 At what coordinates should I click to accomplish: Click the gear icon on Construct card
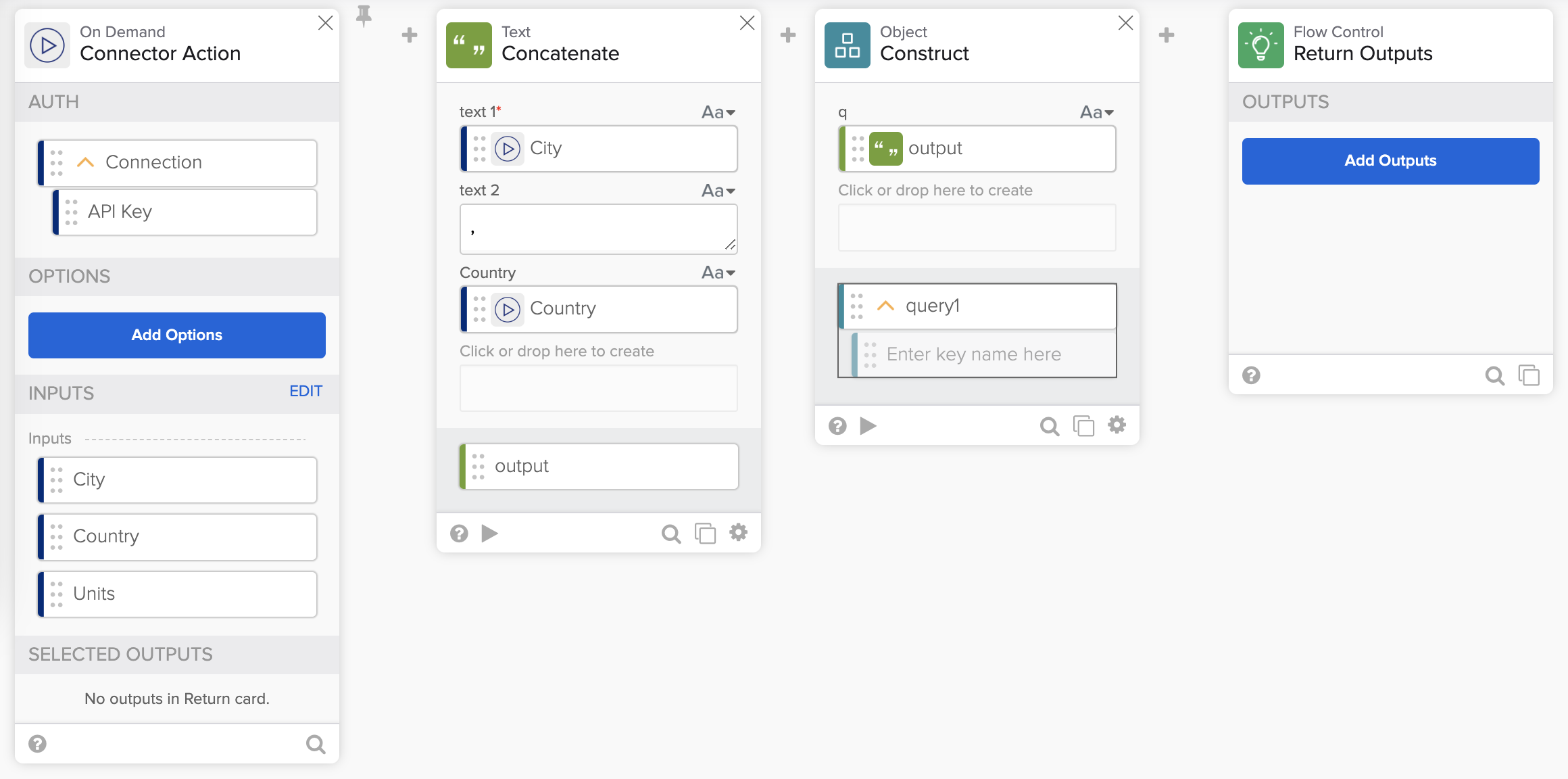1117,425
